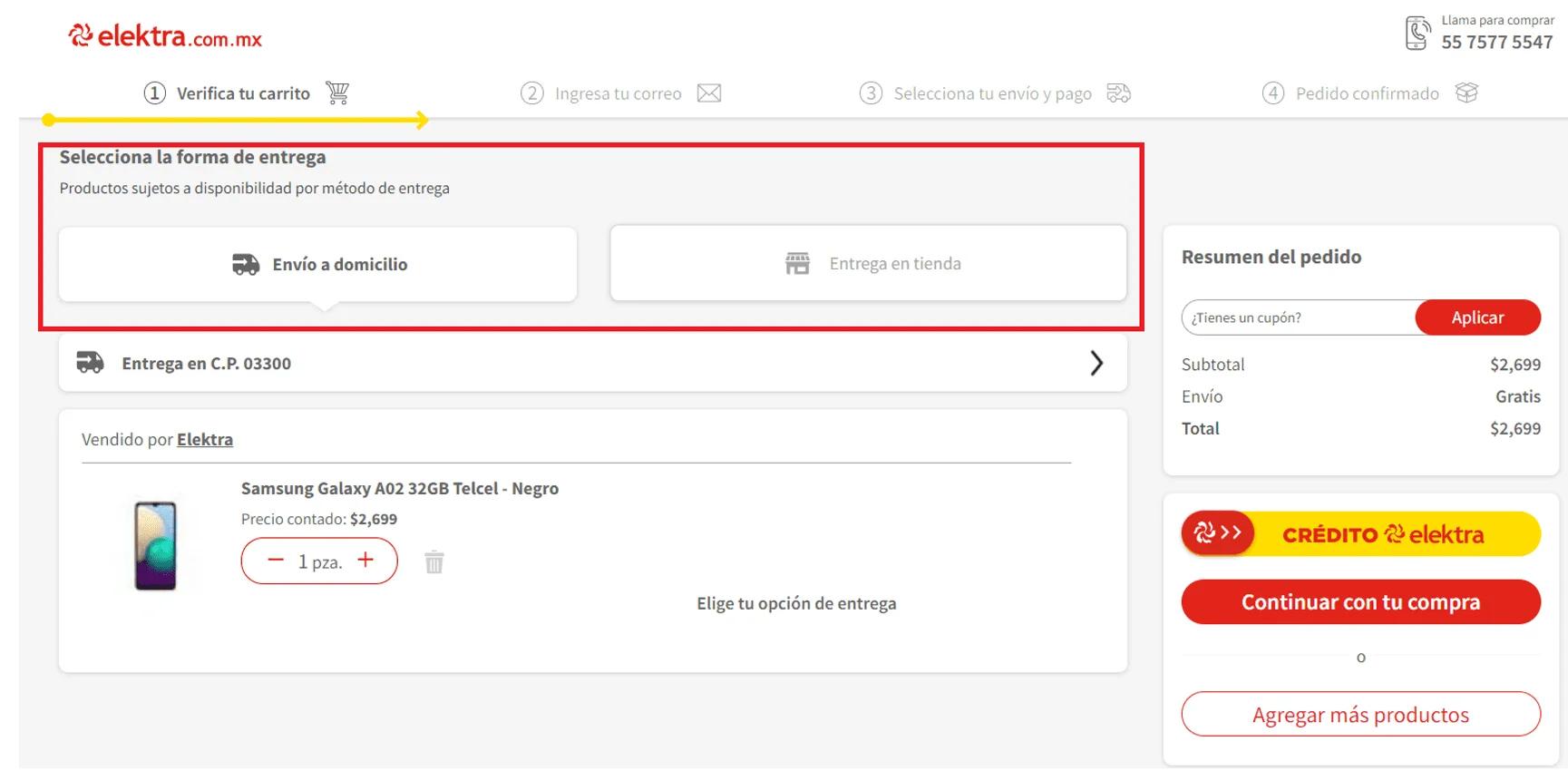
Task: Increase quantity with the plus button
Action: click(x=365, y=560)
